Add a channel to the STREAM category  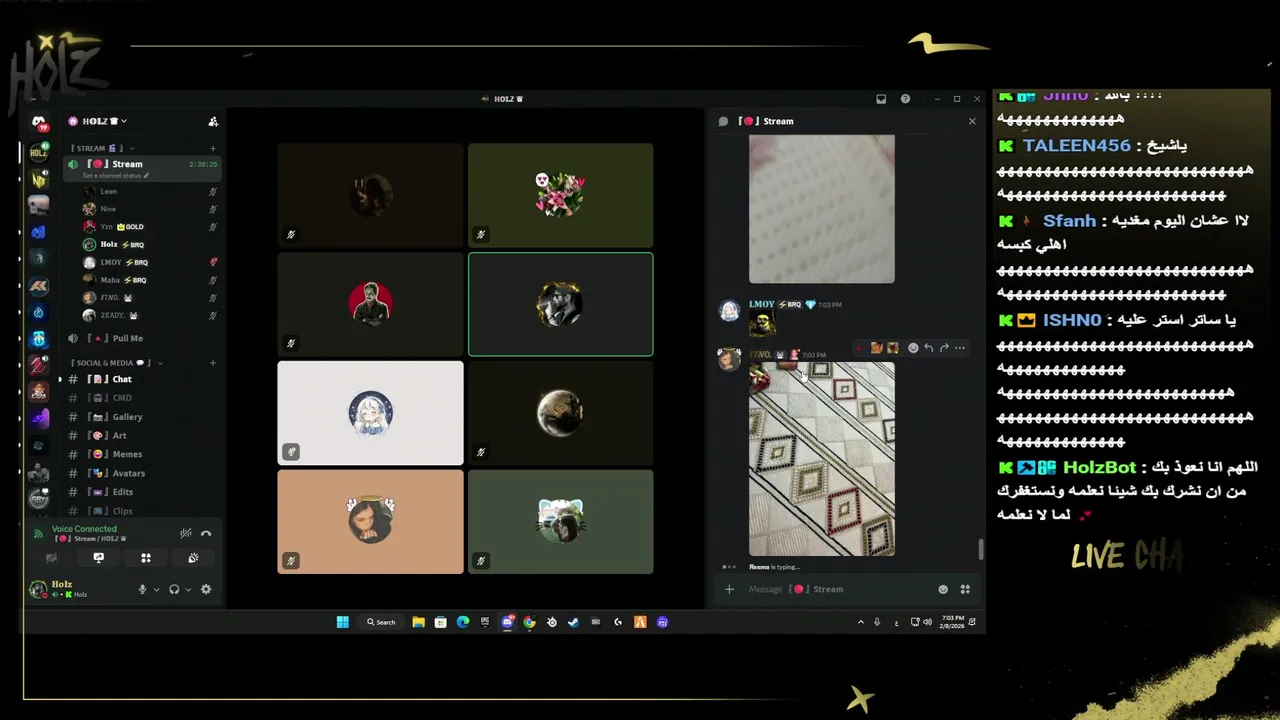pos(213,148)
